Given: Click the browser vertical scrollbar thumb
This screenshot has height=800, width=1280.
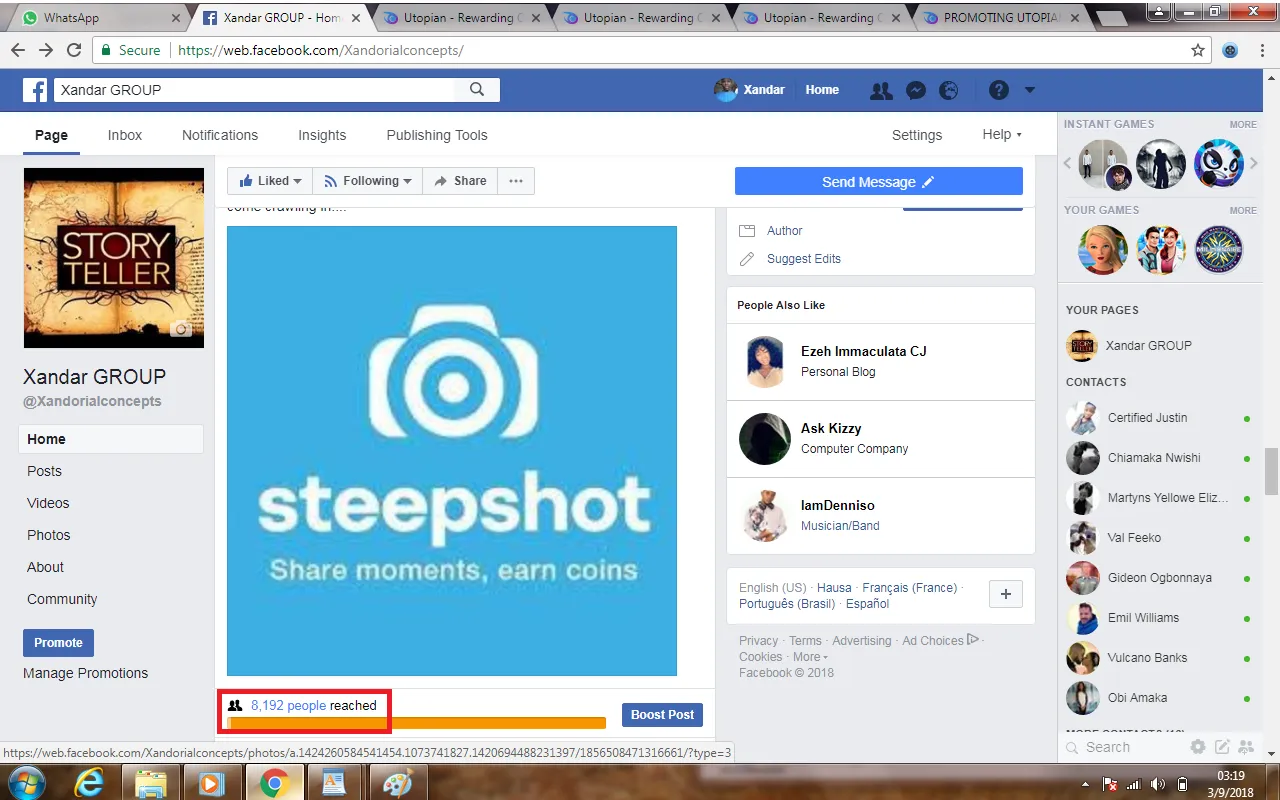Looking at the screenshot, I should point(1271,470).
